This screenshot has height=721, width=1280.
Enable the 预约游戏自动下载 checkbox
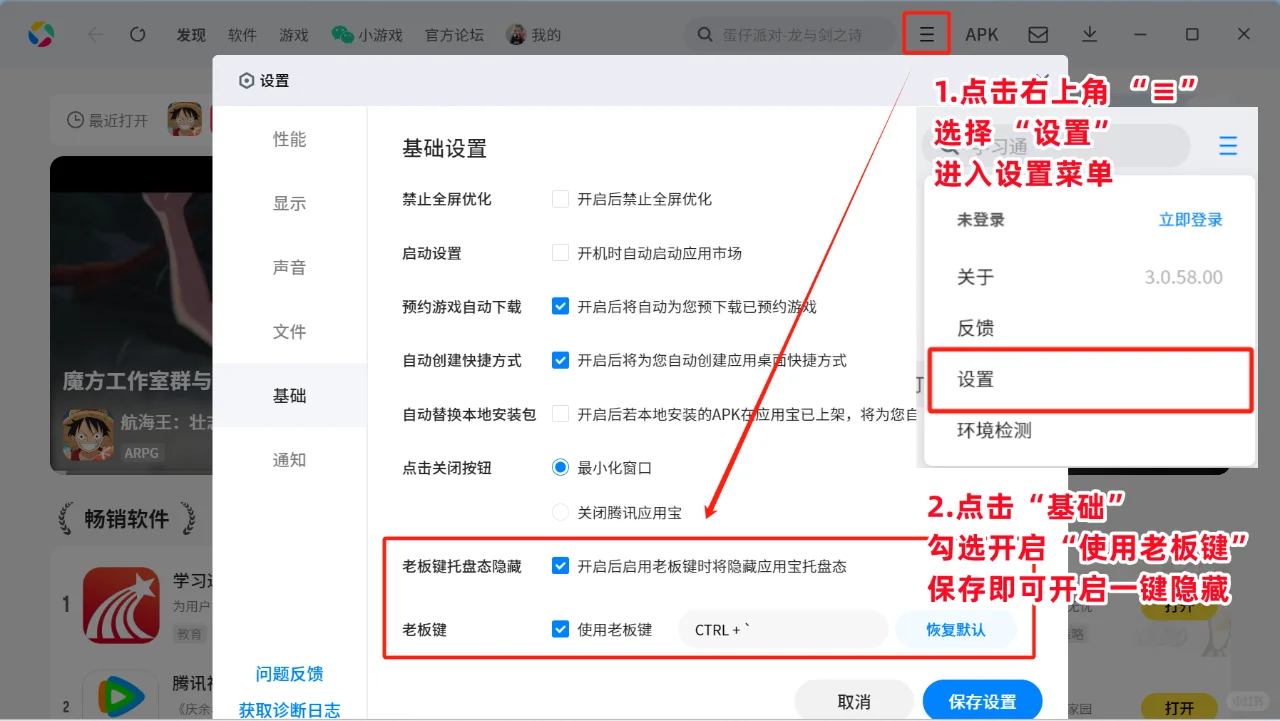tap(560, 307)
